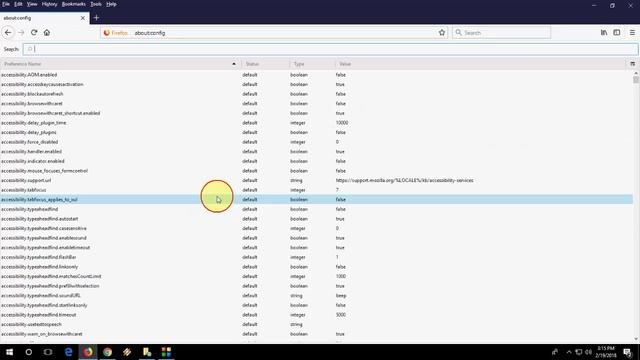This screenshot has height=360, width=640.
Task: Close the about:config tab
Action: point(82,18)
